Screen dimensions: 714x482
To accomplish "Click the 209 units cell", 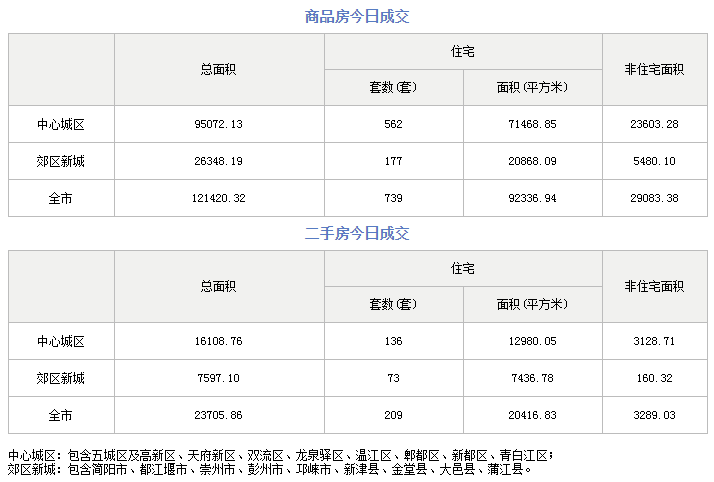I will 393,416.
